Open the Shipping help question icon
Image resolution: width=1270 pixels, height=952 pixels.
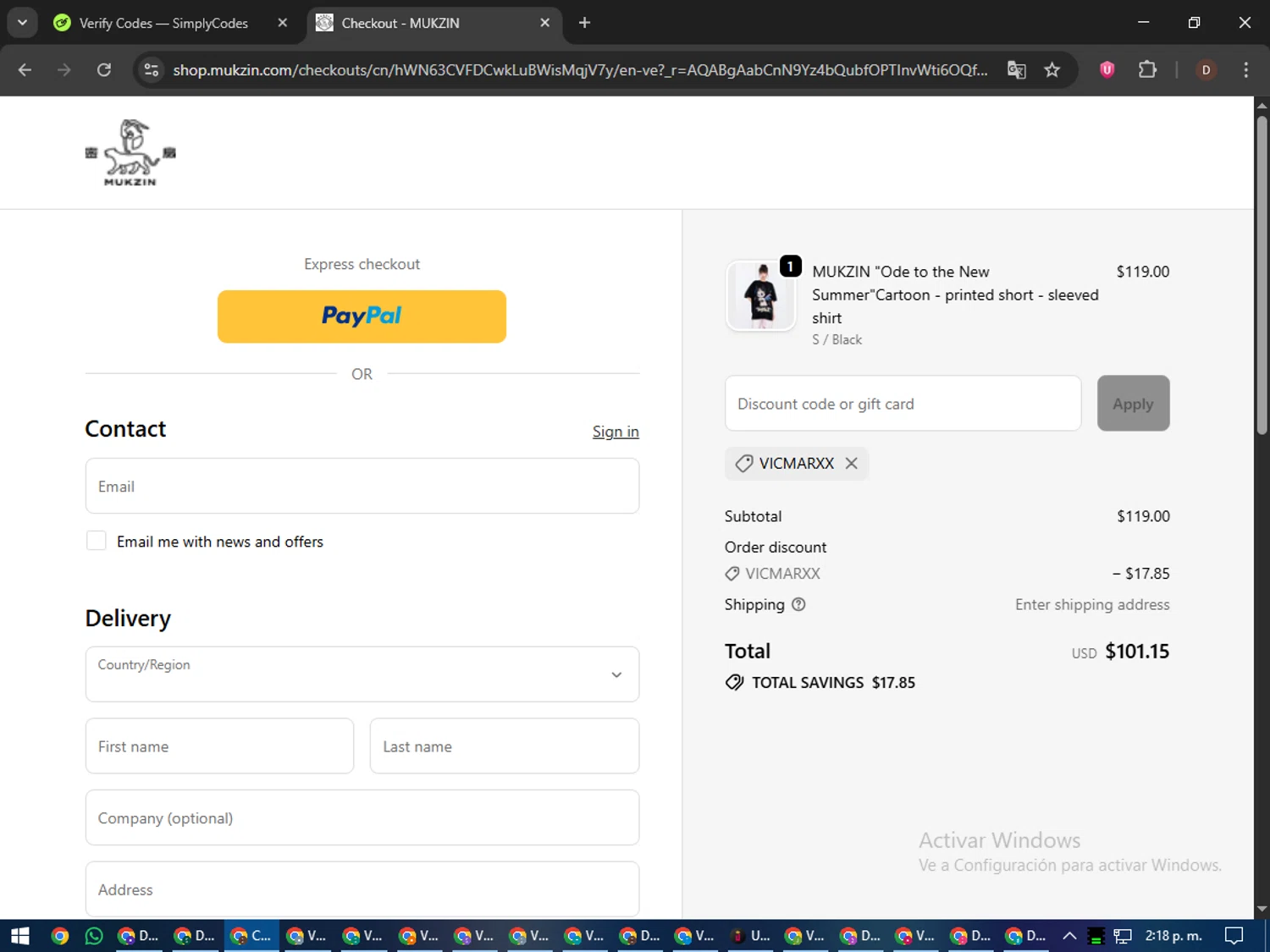[x=798, y=604]
